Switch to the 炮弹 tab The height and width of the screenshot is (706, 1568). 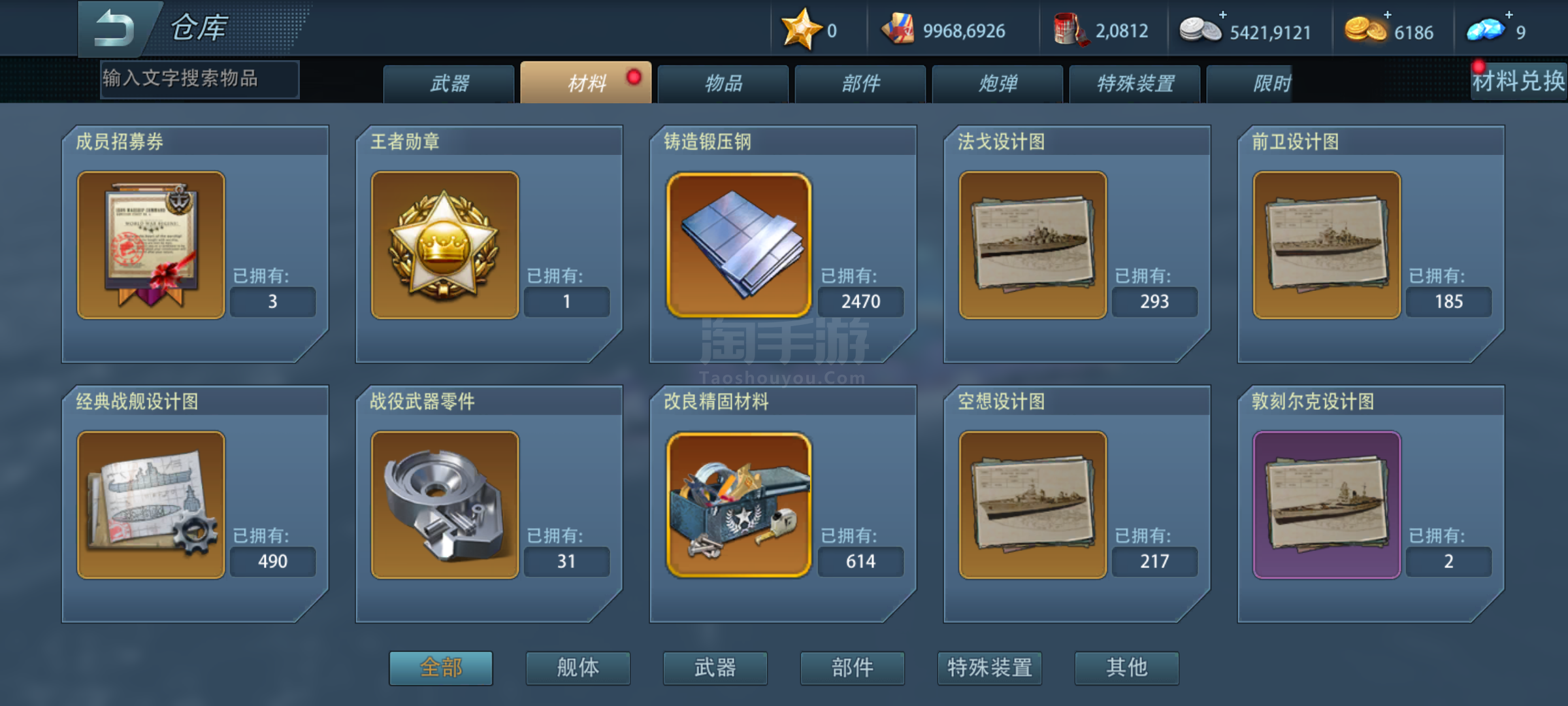coord(998,84)
